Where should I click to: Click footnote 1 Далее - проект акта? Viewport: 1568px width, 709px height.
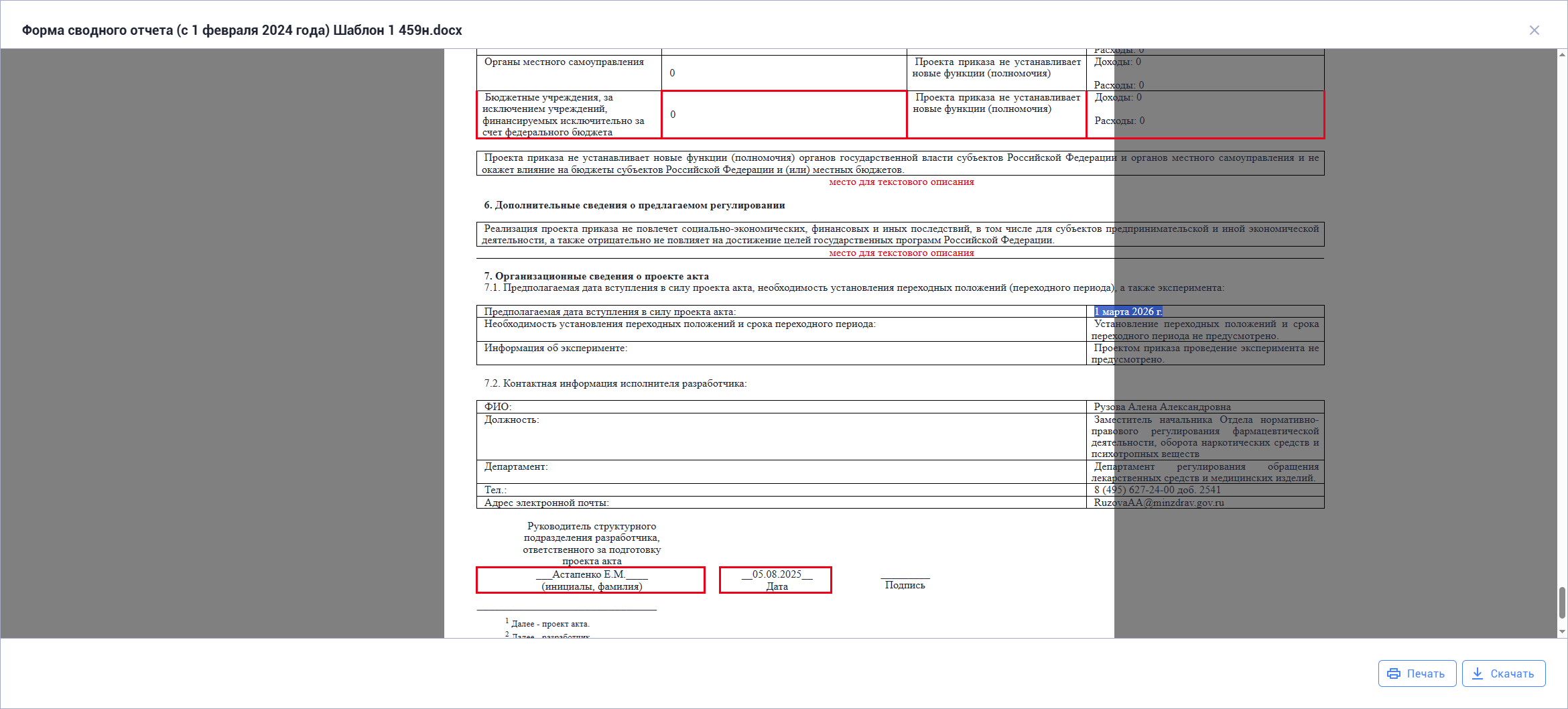tap(549, 624)
